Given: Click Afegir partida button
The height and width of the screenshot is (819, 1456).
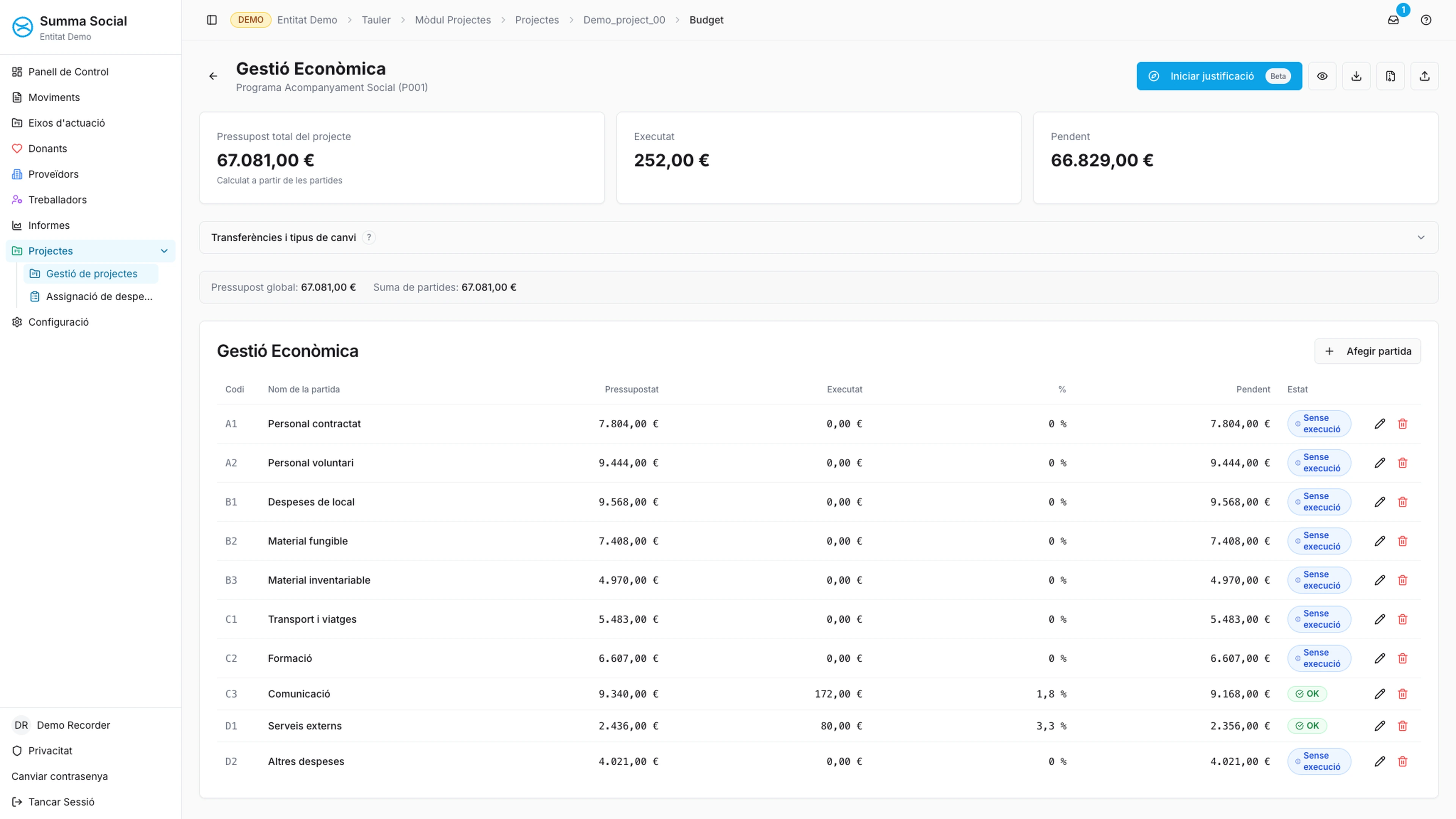Looking at the screenshot, I should [1367, 351].
